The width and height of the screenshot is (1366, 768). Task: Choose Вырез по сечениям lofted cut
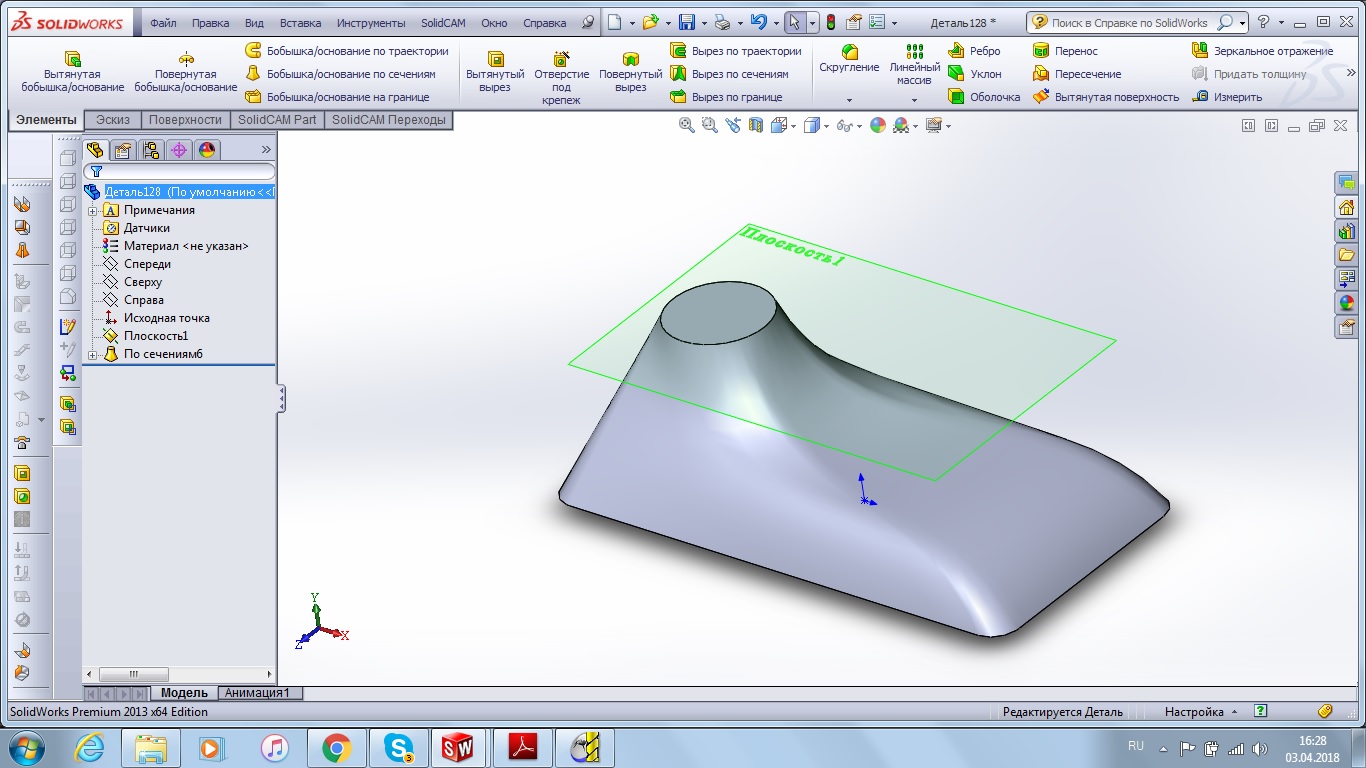730,74
